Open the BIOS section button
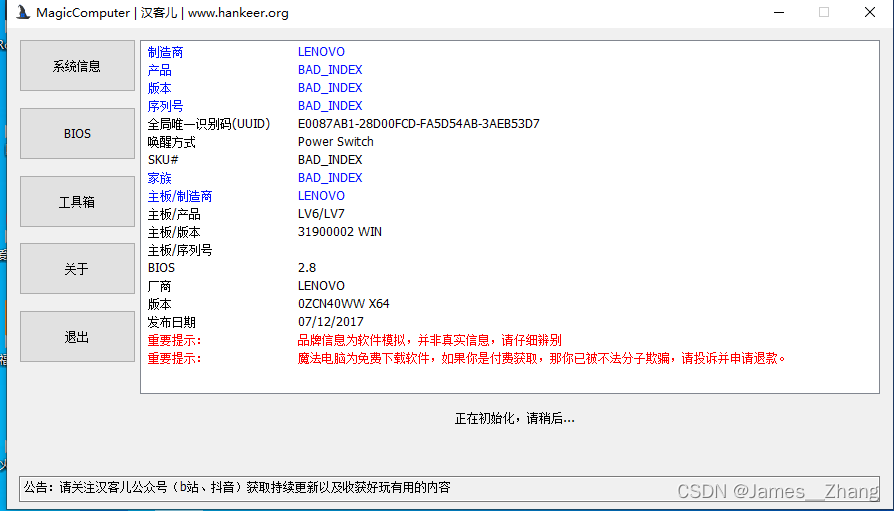The image size is (894, 511). (x=78, y=133)
